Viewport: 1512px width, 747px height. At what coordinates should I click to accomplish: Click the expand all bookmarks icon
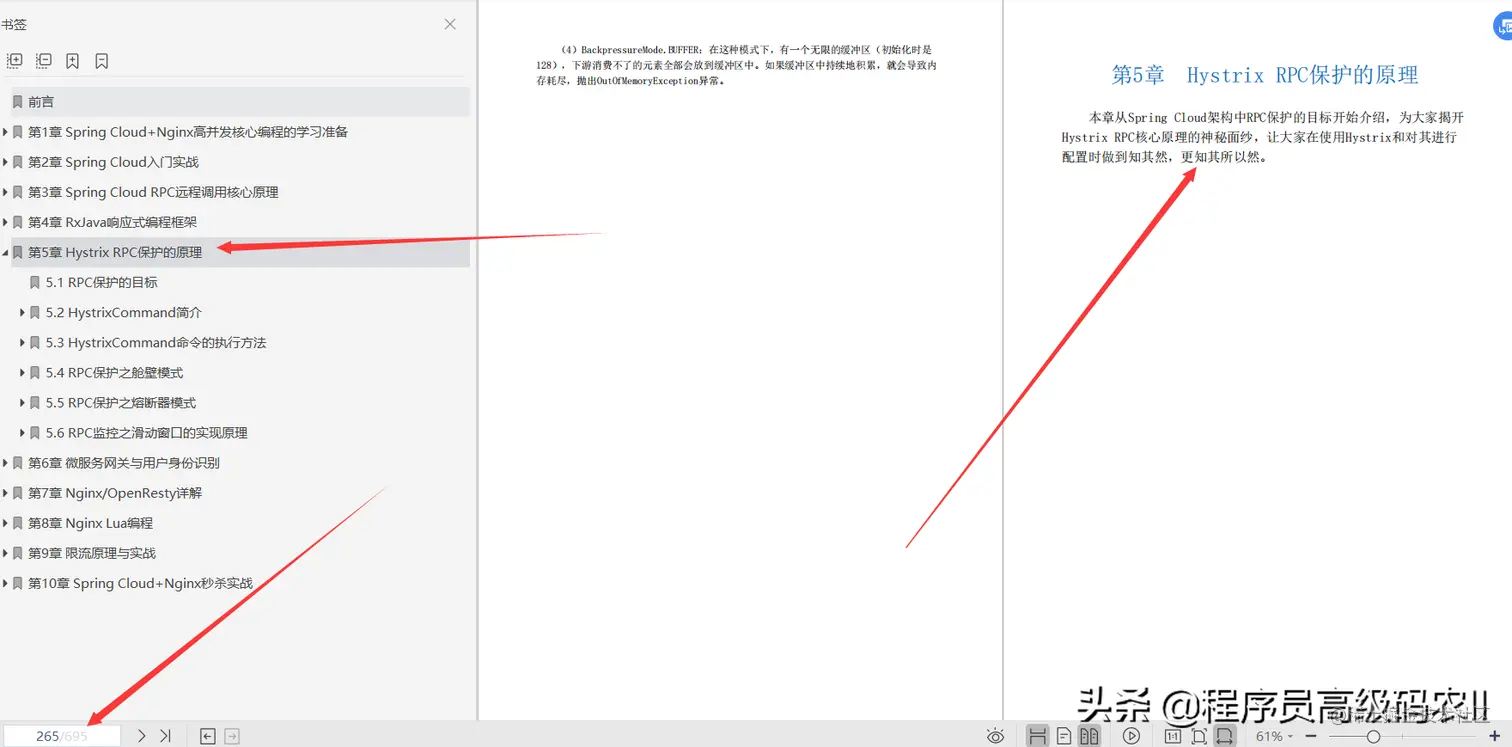(14, 60)
